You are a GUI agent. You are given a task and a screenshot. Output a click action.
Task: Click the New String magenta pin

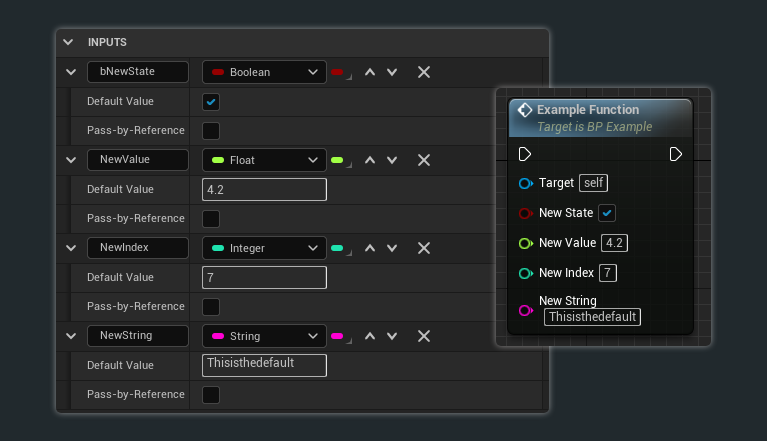point(525,310)
